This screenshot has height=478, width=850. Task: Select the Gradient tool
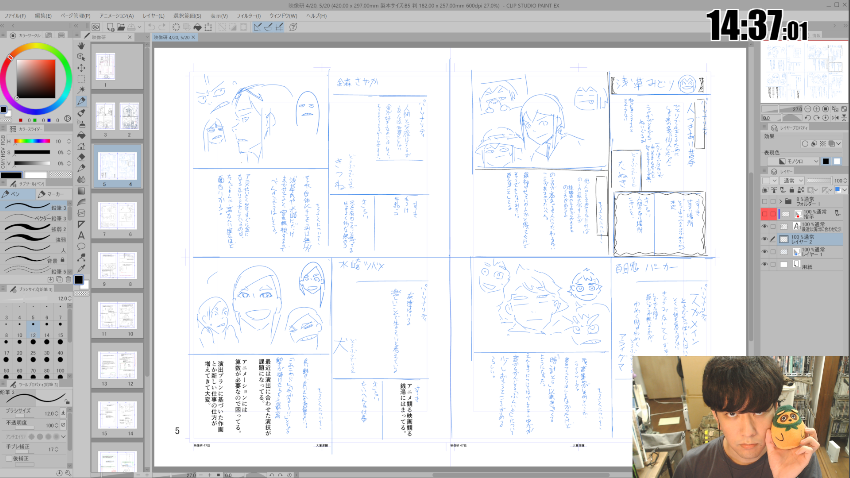pyautogui.click(x=81, y=191)
